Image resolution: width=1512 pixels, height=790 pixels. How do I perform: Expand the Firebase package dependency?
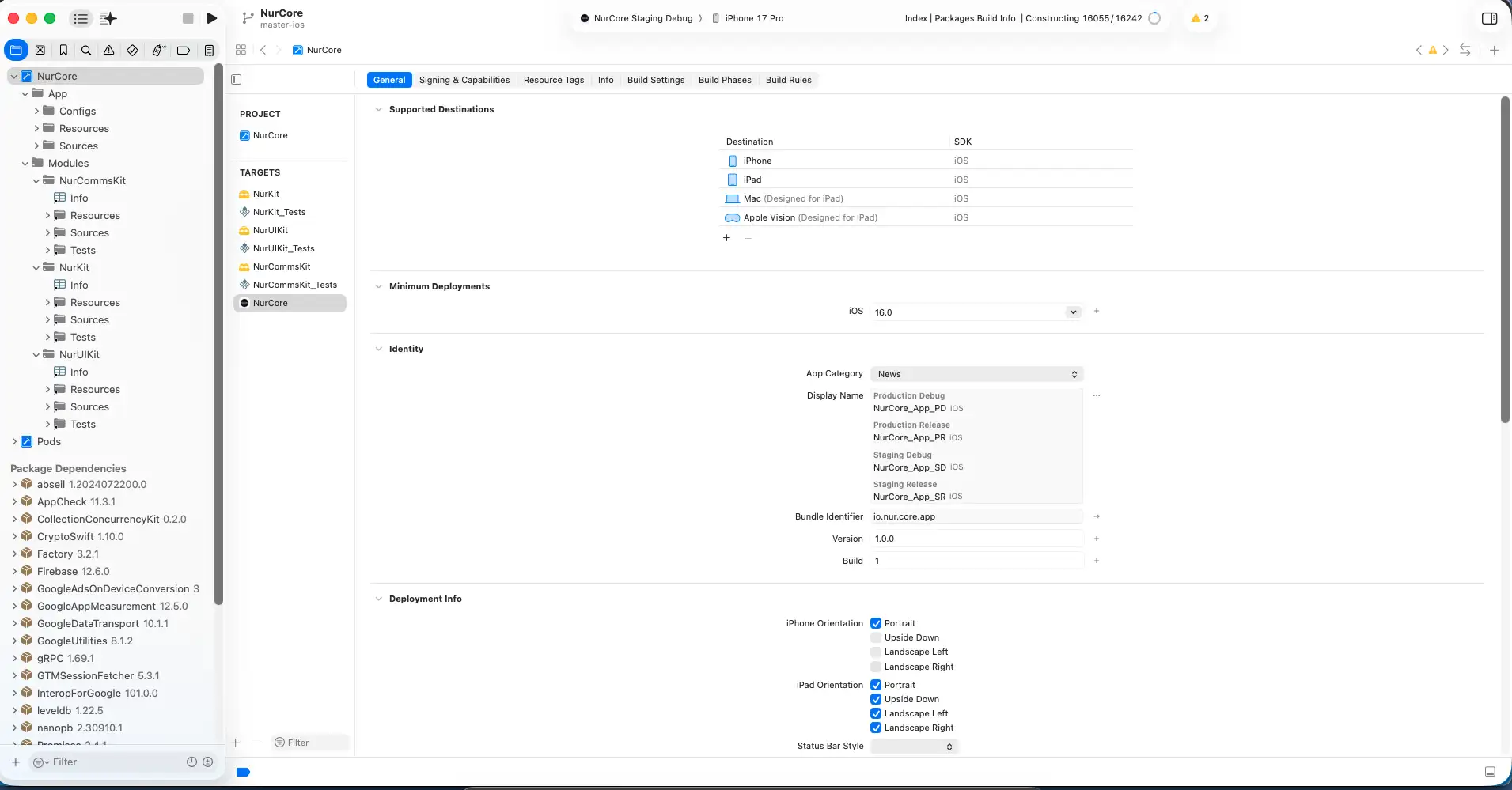[x=14, y=572]
